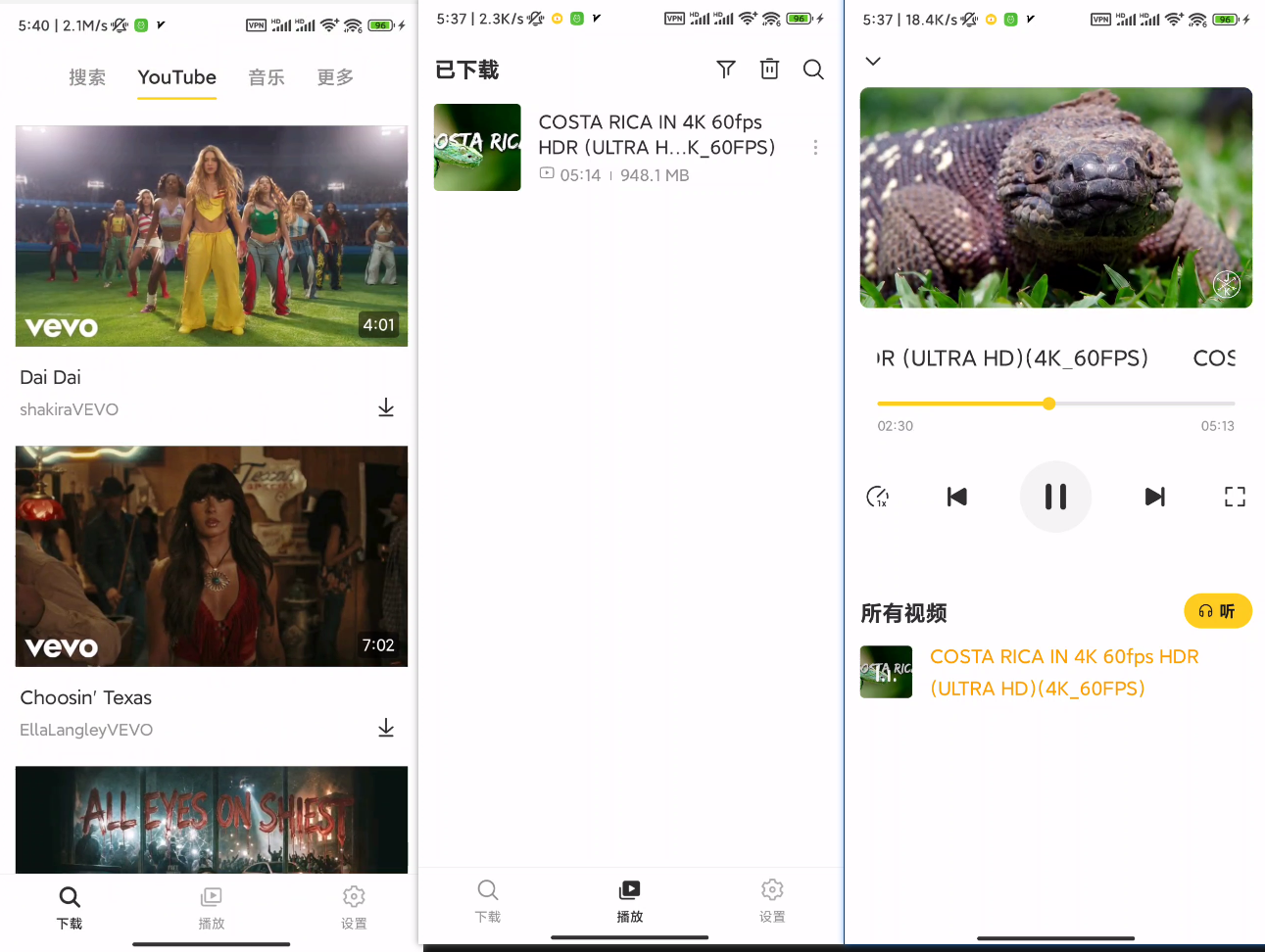Collapse the player with the down chevron

873,61
